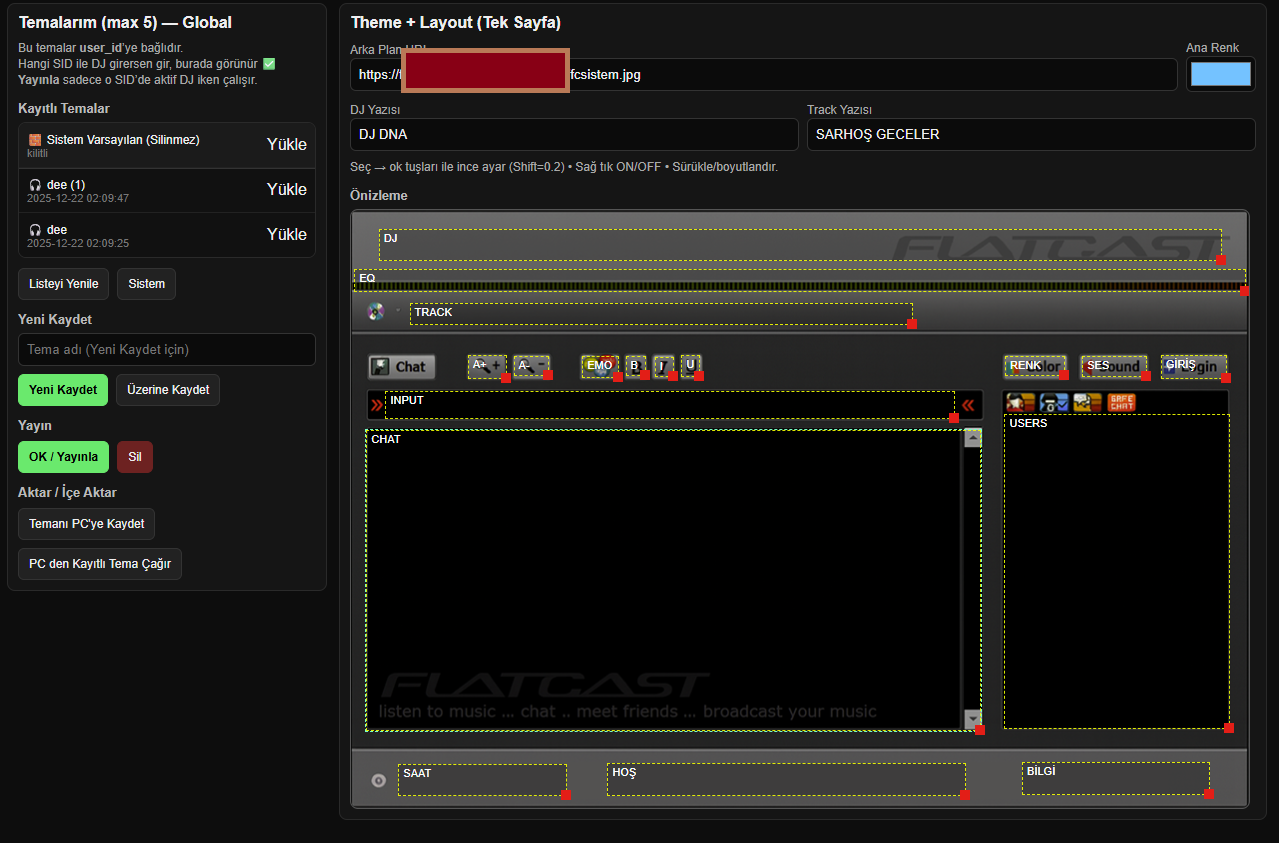Toggle the B bold box

pyautogui.click(x=635, y=366)
